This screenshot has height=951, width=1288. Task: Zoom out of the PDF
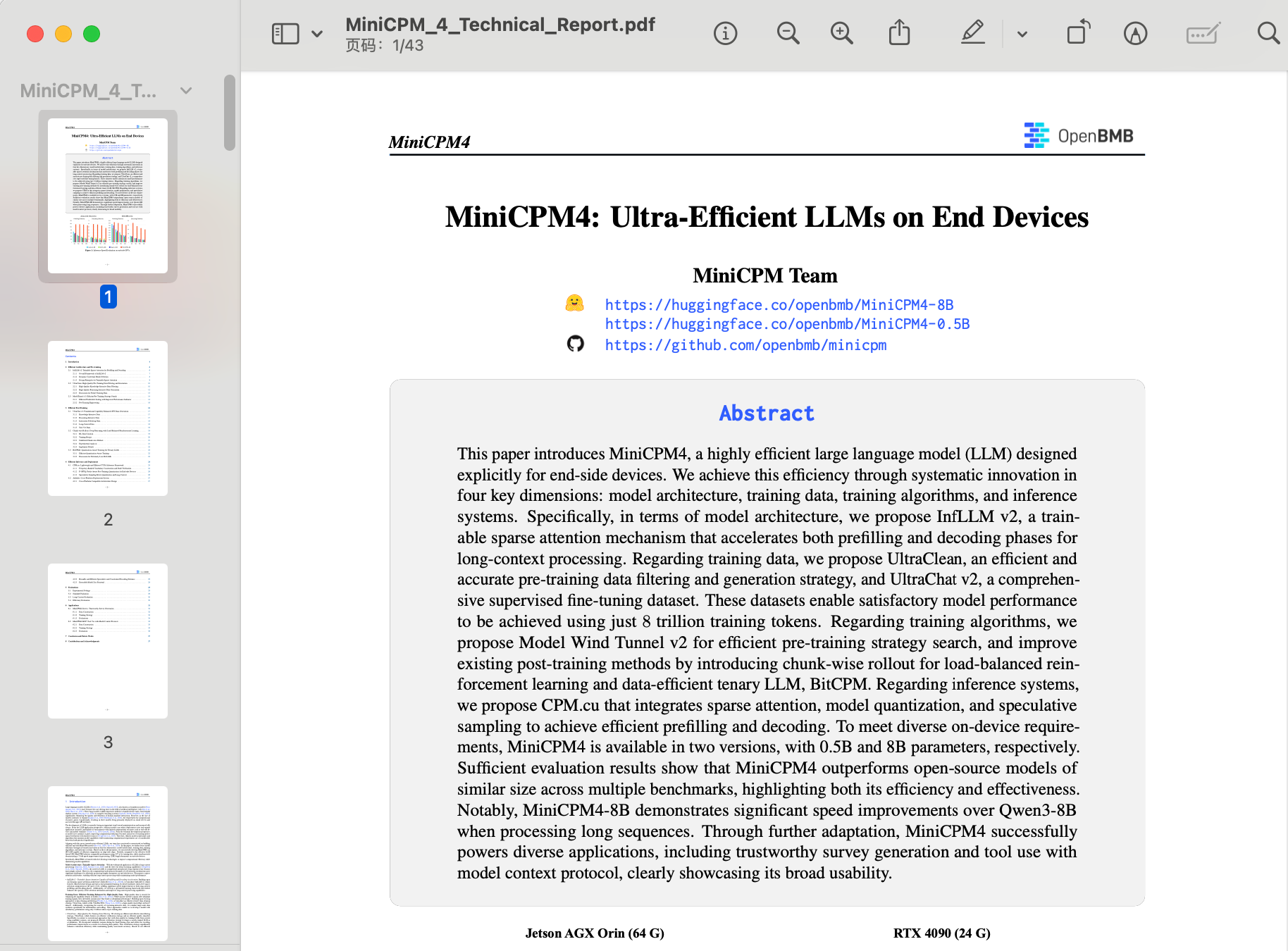[788, 34]
